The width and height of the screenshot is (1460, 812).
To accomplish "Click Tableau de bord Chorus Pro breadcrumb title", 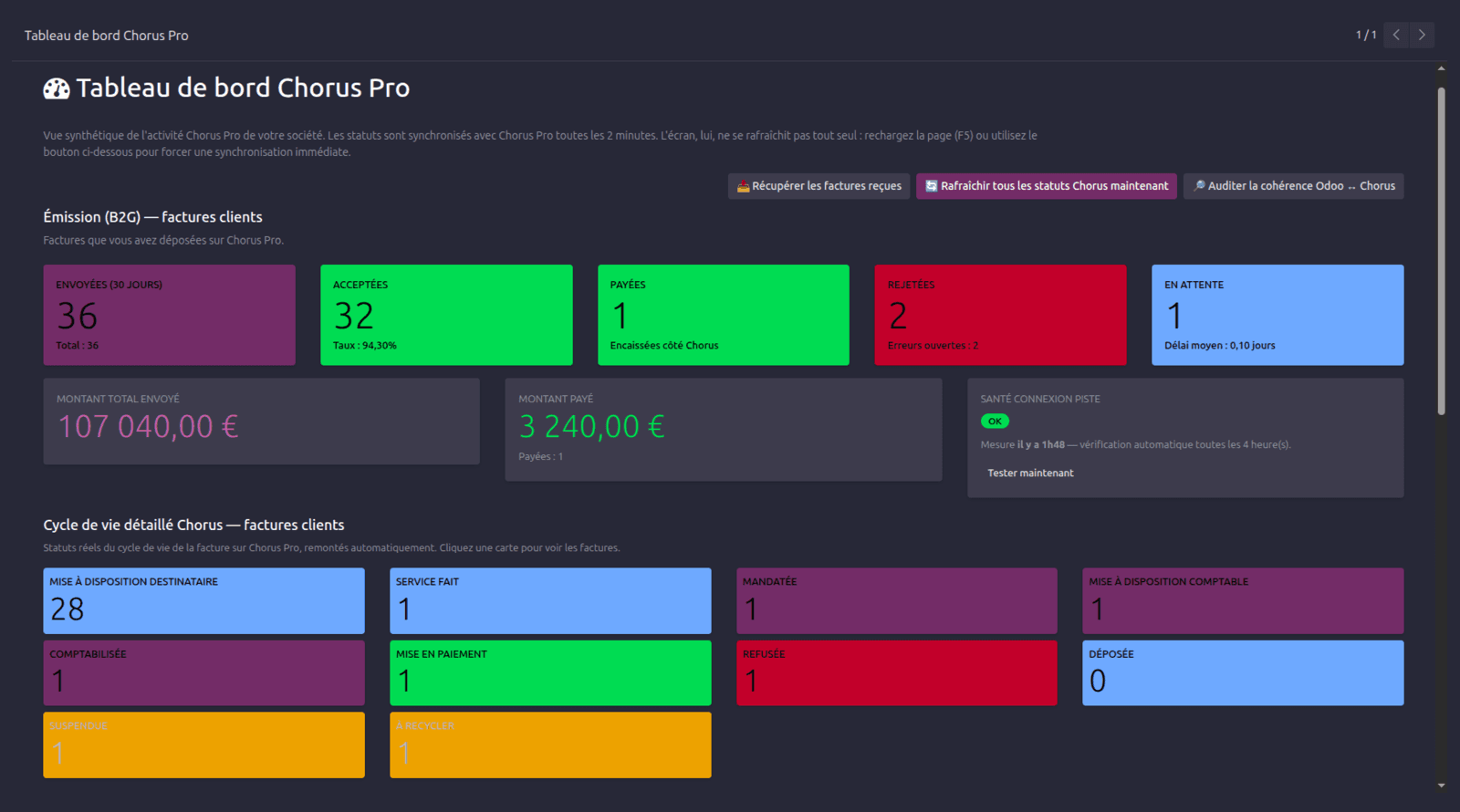I will click(x=106, y=36).
